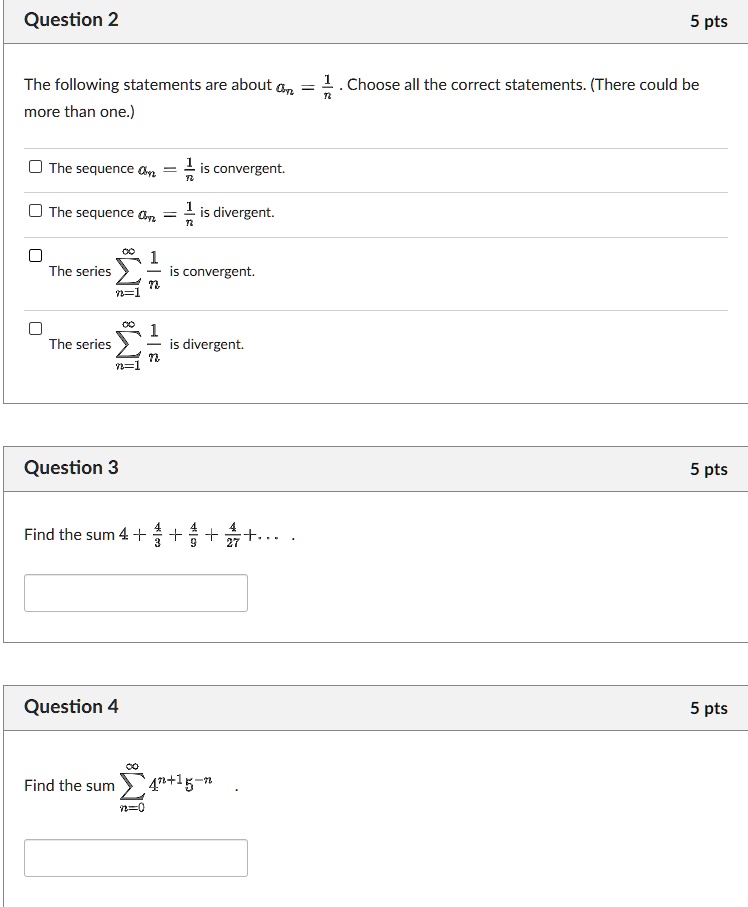Click the Question 3 header
Screen dimensions: 748x907
(x=69, y=467)
